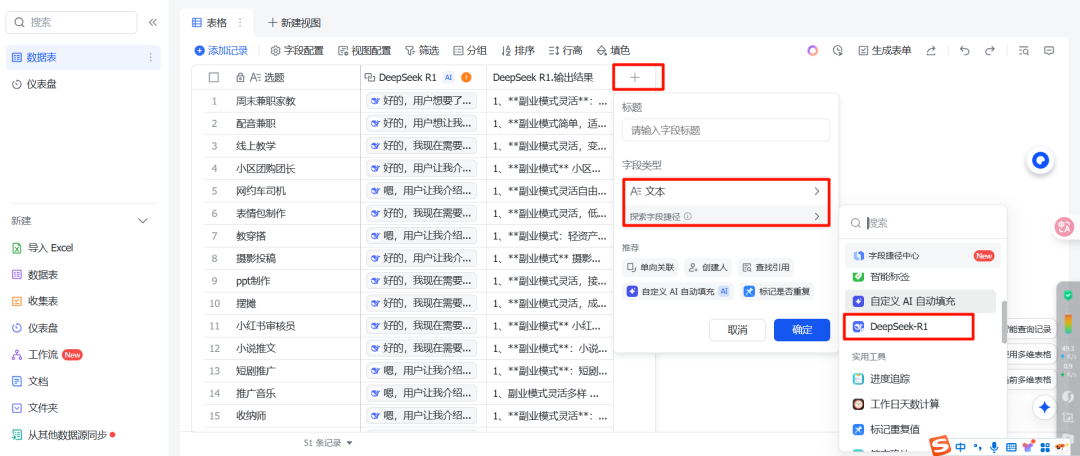The width and height of the screenshot is (1080, 456).
Task: Create a new 文件夹
Action: pos(37,408)
